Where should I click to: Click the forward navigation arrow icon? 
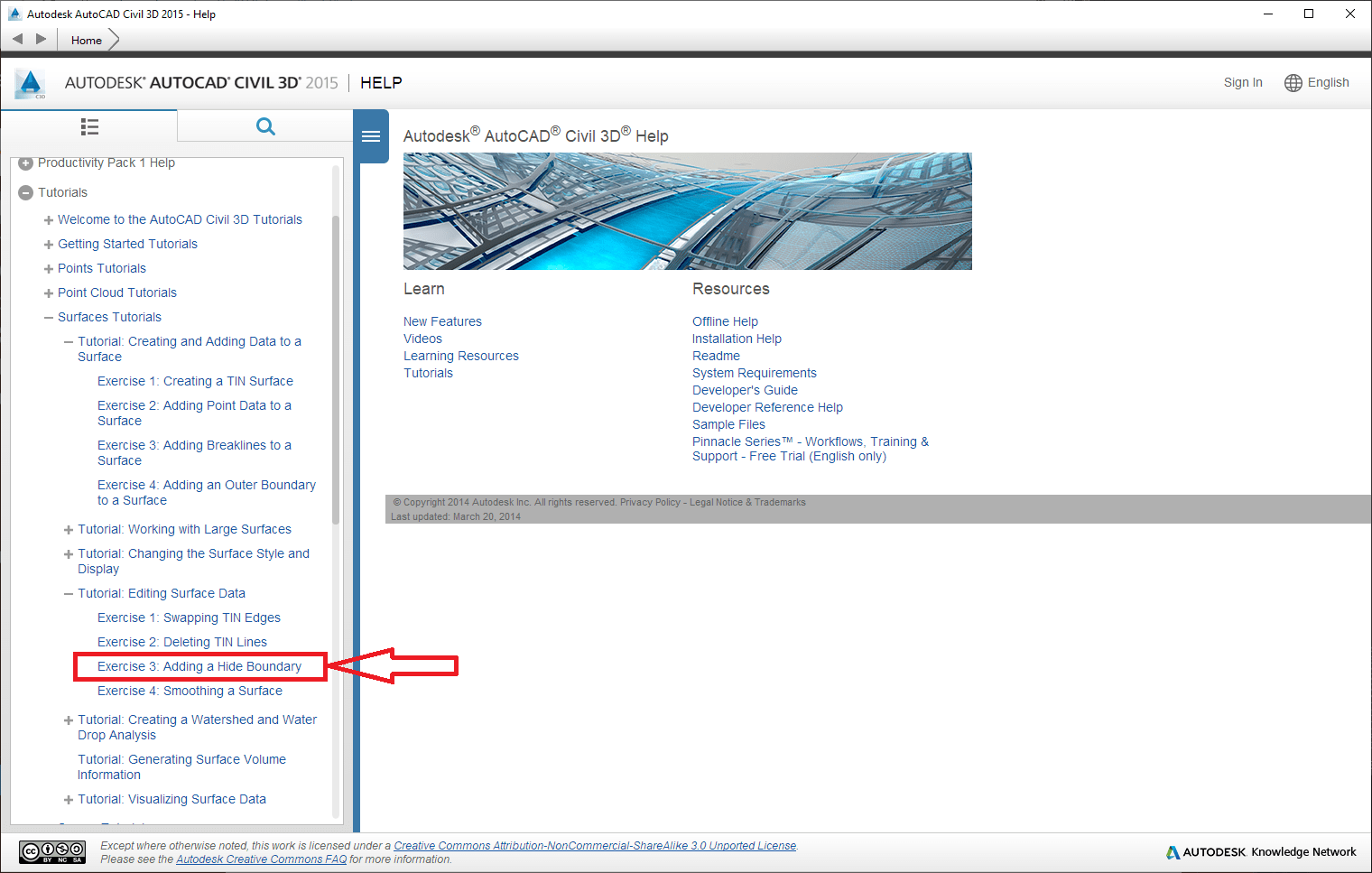[41, 39]
